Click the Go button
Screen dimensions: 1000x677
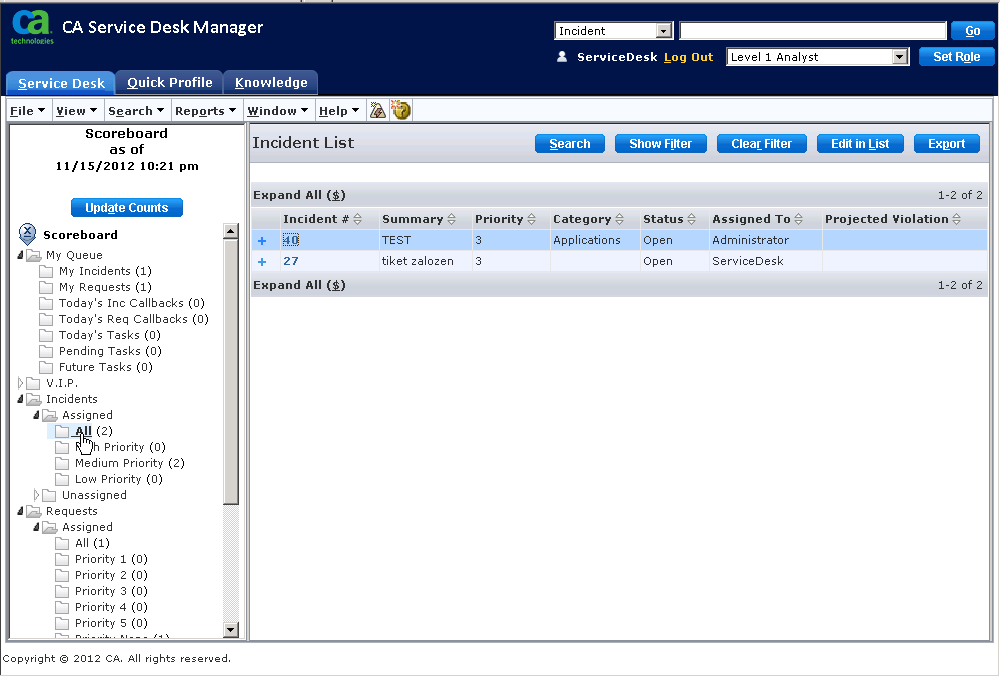[972, 31]
